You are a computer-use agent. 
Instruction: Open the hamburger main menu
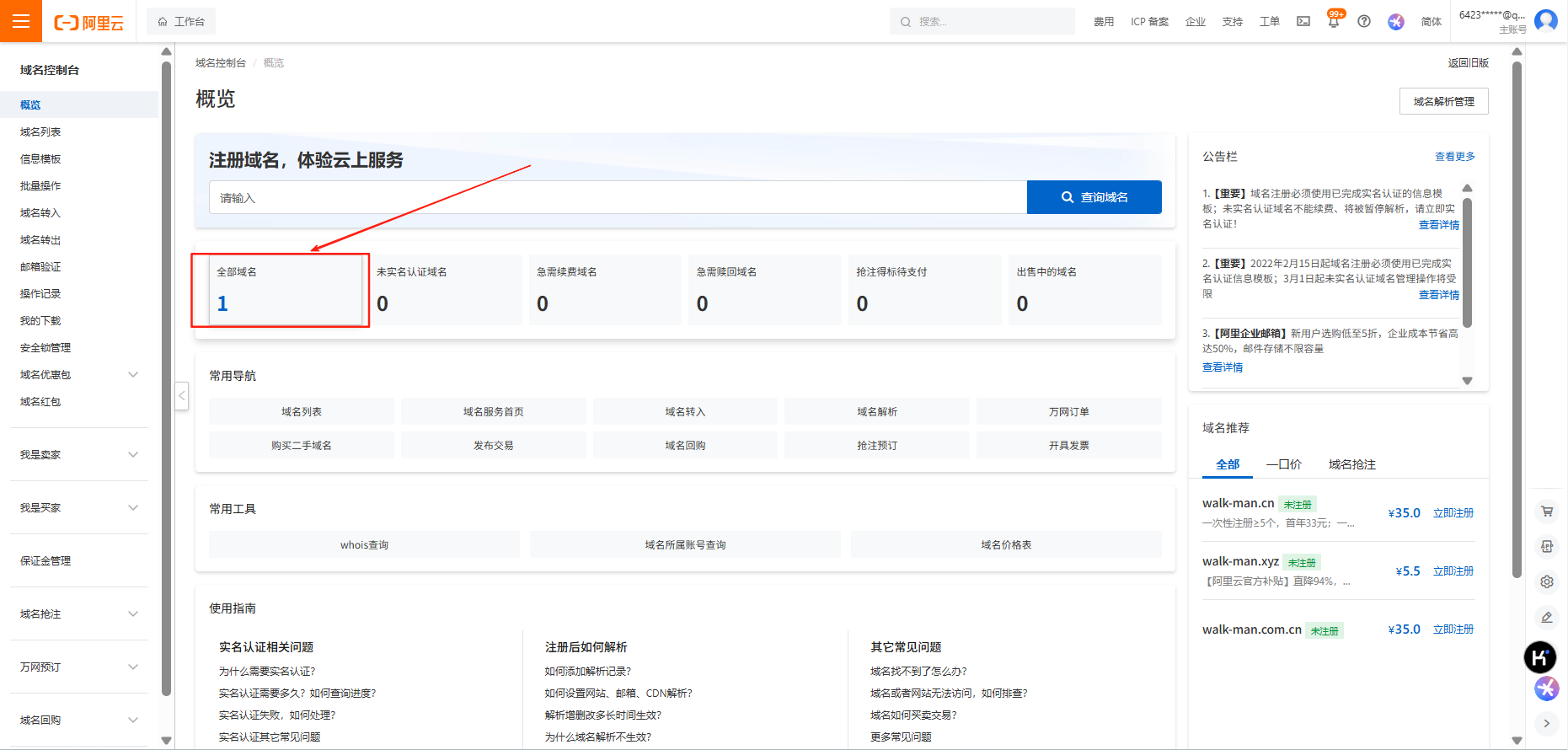(21, 21)
